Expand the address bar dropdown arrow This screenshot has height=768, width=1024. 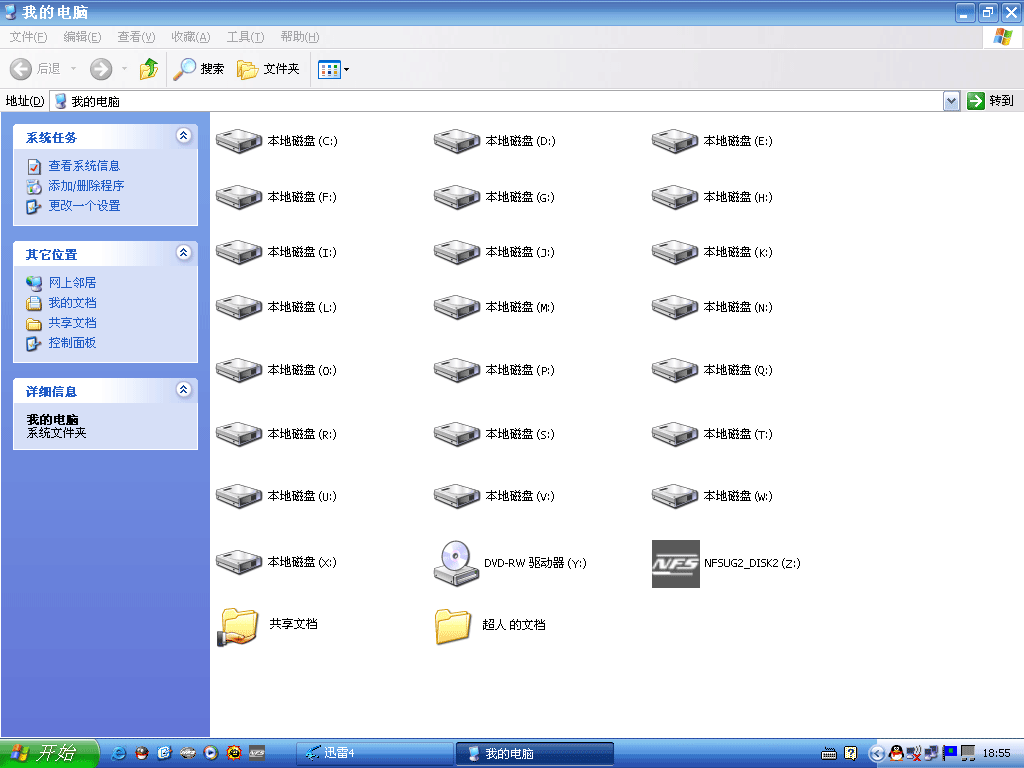[x=951, y=101]
